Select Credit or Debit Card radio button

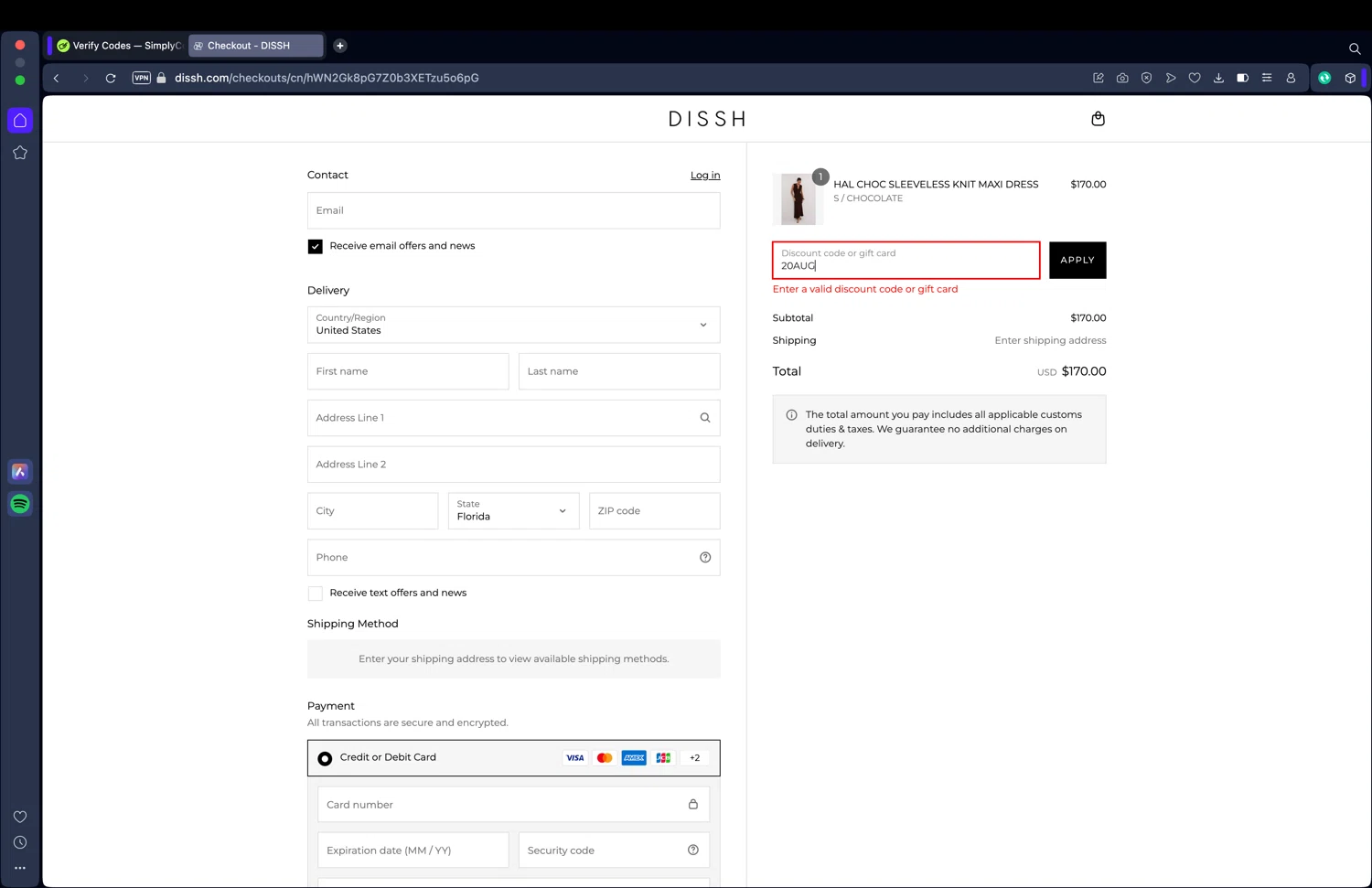(325, 759)
